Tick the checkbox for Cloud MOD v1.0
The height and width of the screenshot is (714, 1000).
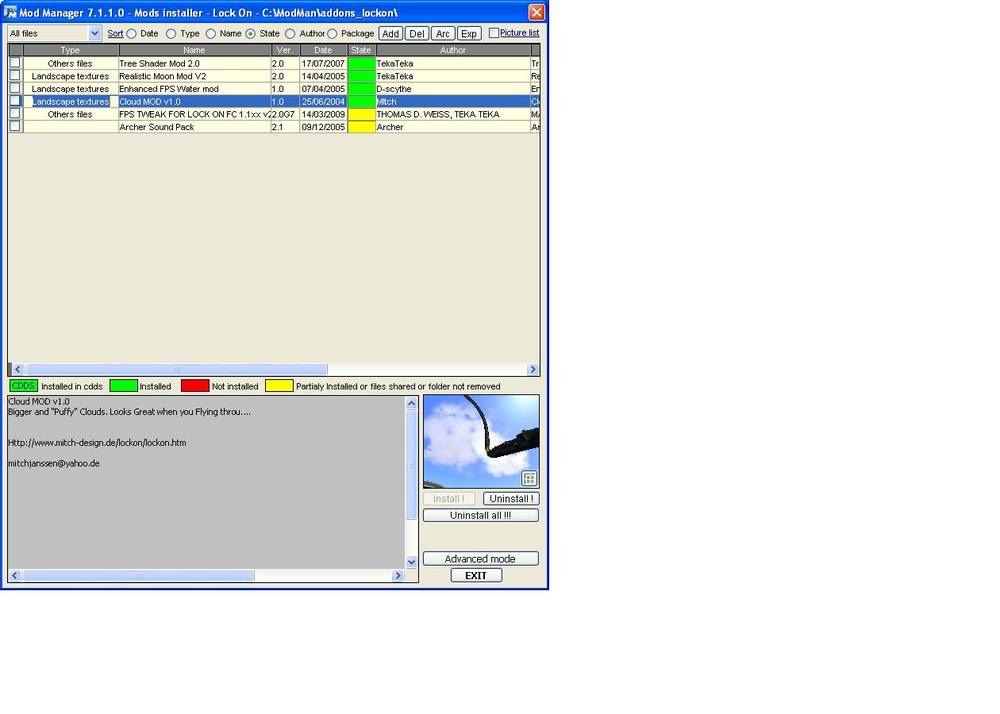[15, 101]
